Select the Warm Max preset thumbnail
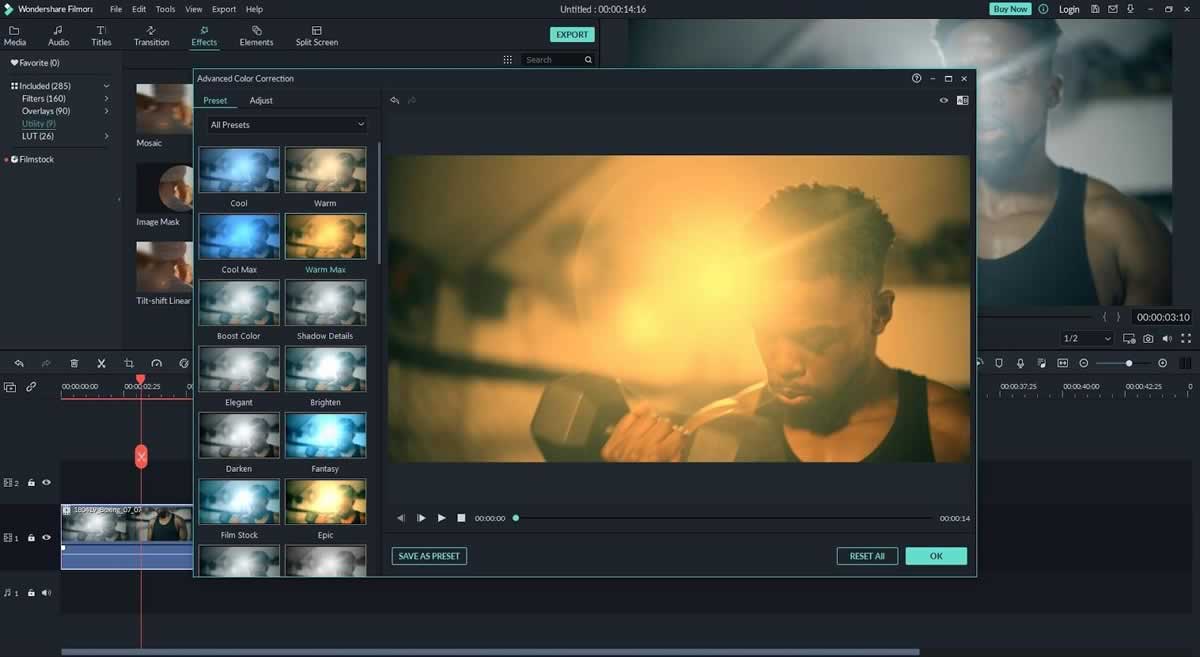This screenshot has height=657, width=1200. click(x=326, y=236)
